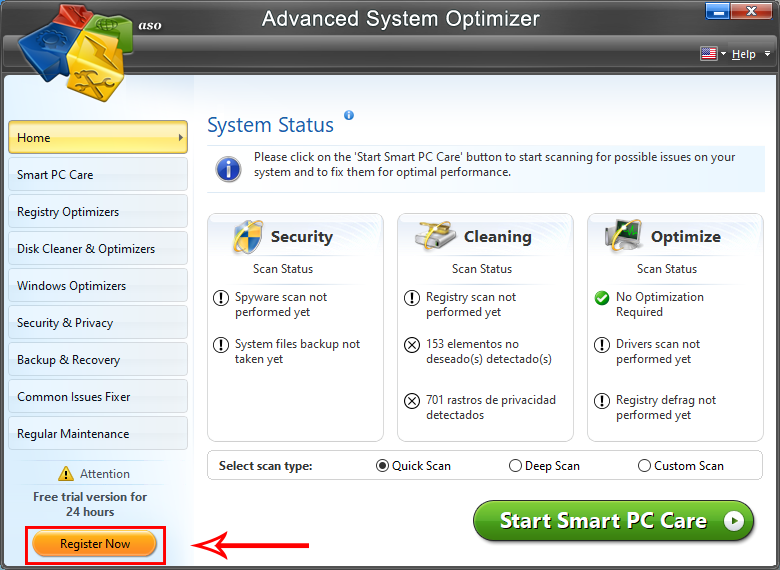
Task: Click the System Status info icon
Action: 349,115
